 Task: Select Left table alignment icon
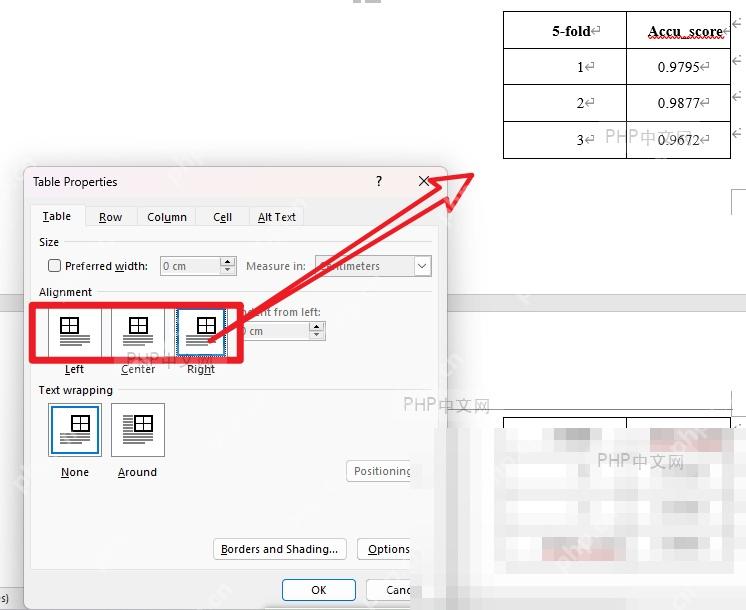click(x=75, y=332)
